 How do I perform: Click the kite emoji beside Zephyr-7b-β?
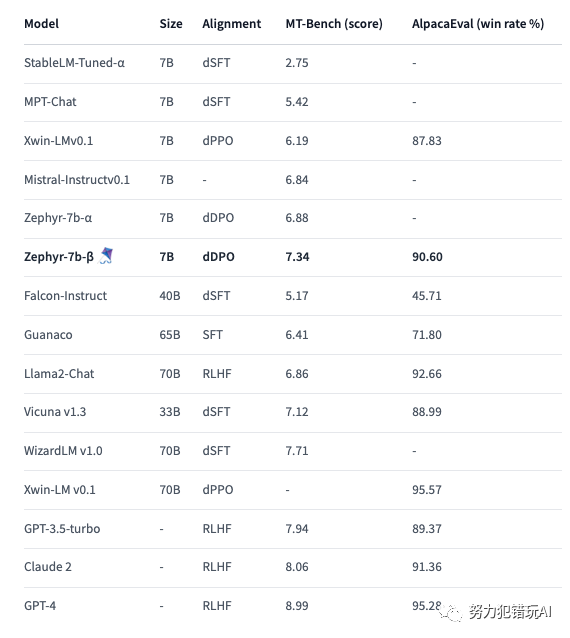(106, 256)
